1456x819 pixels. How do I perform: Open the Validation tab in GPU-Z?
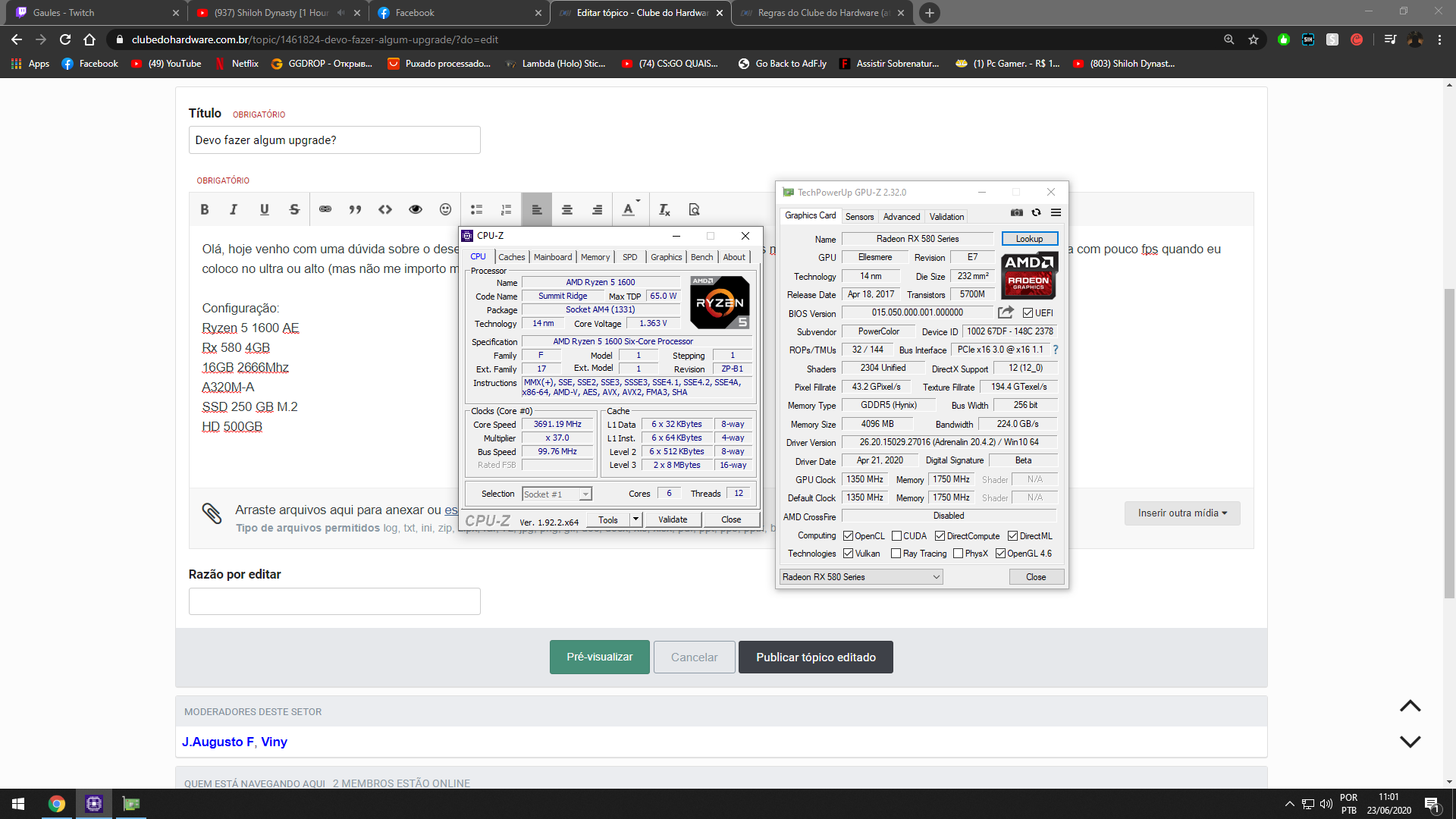point(947,217)
